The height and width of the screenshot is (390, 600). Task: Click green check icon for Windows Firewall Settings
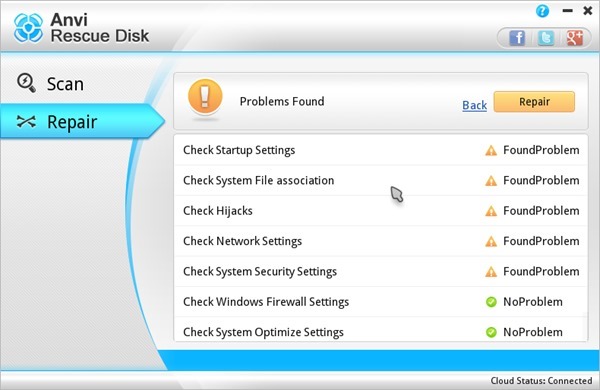coord(491,302)
